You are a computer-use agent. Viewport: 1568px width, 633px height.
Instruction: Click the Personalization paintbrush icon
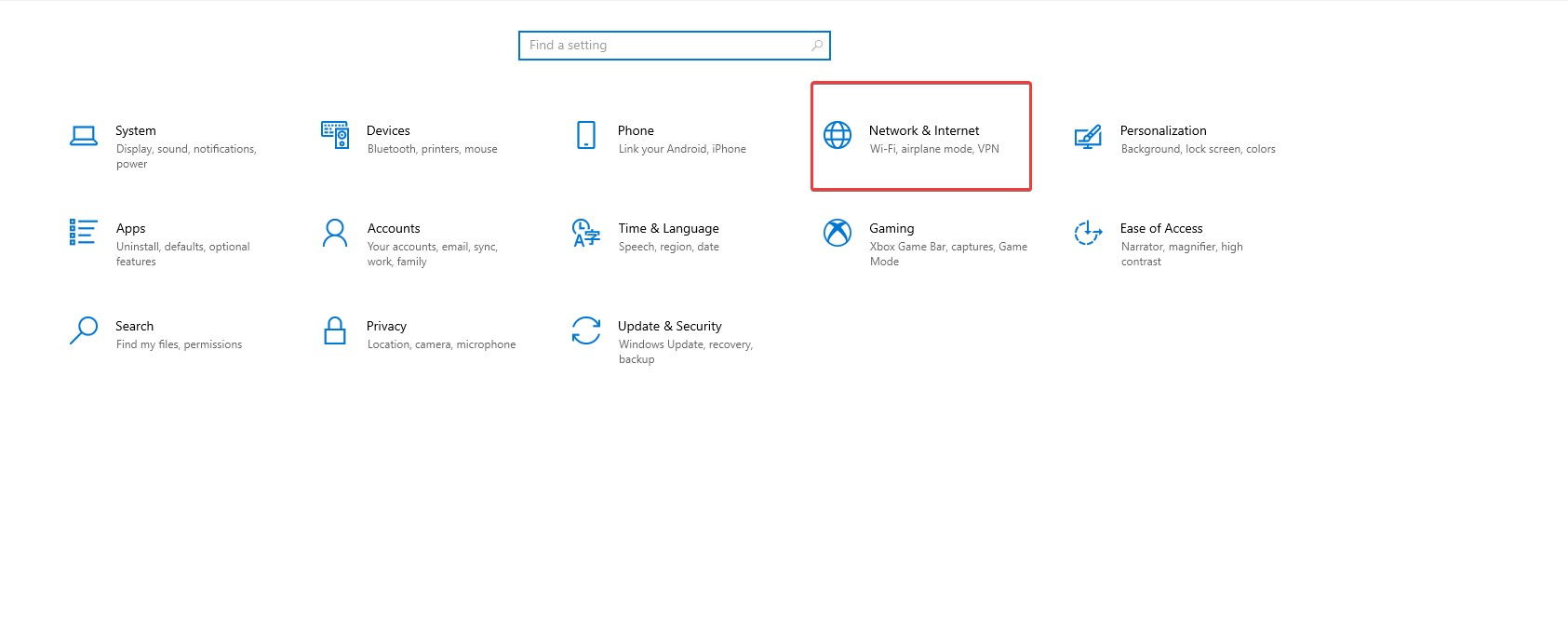click(1088, 137)
